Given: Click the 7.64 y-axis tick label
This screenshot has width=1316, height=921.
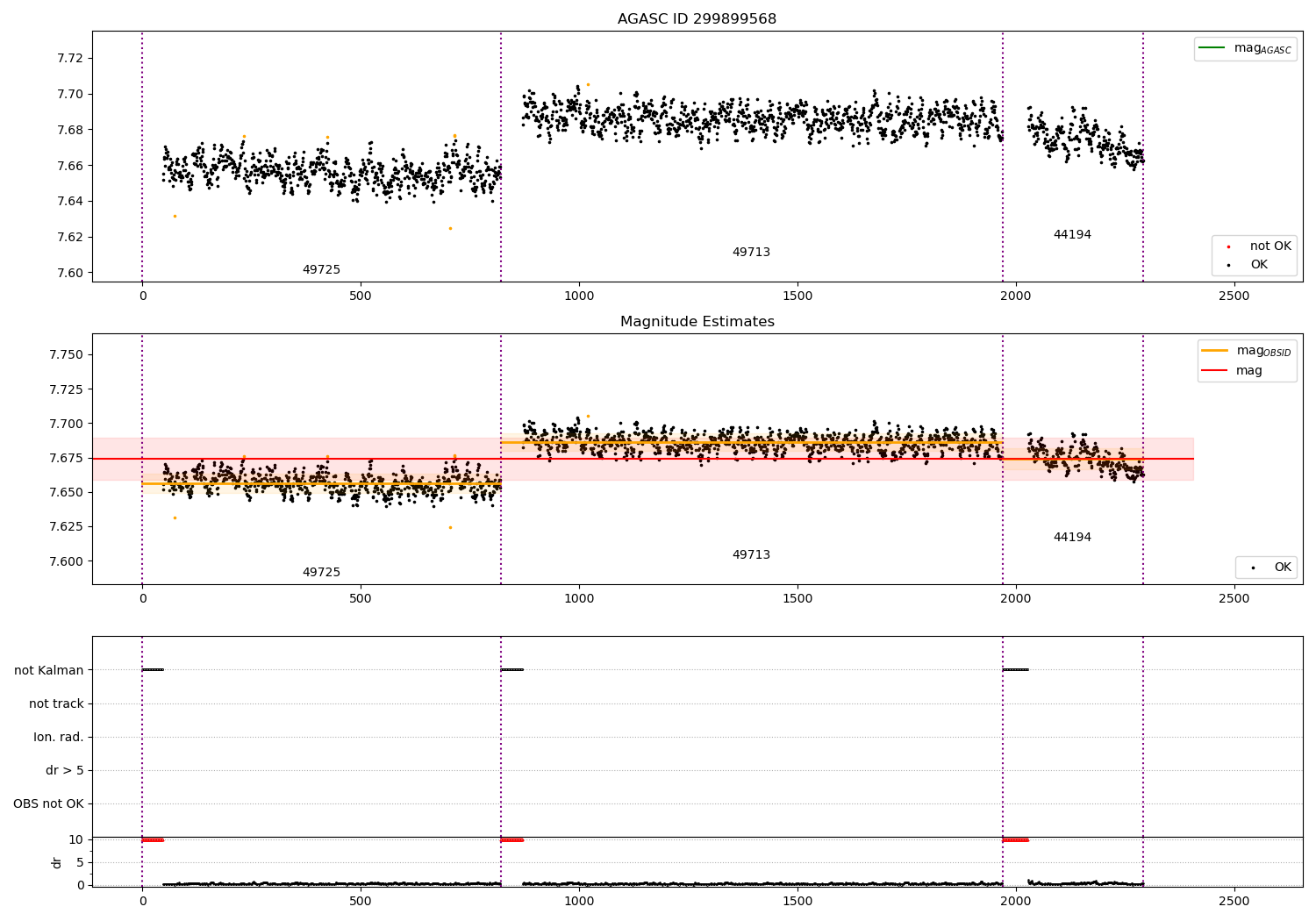Looking at the screenshot, I should (70, 201).
